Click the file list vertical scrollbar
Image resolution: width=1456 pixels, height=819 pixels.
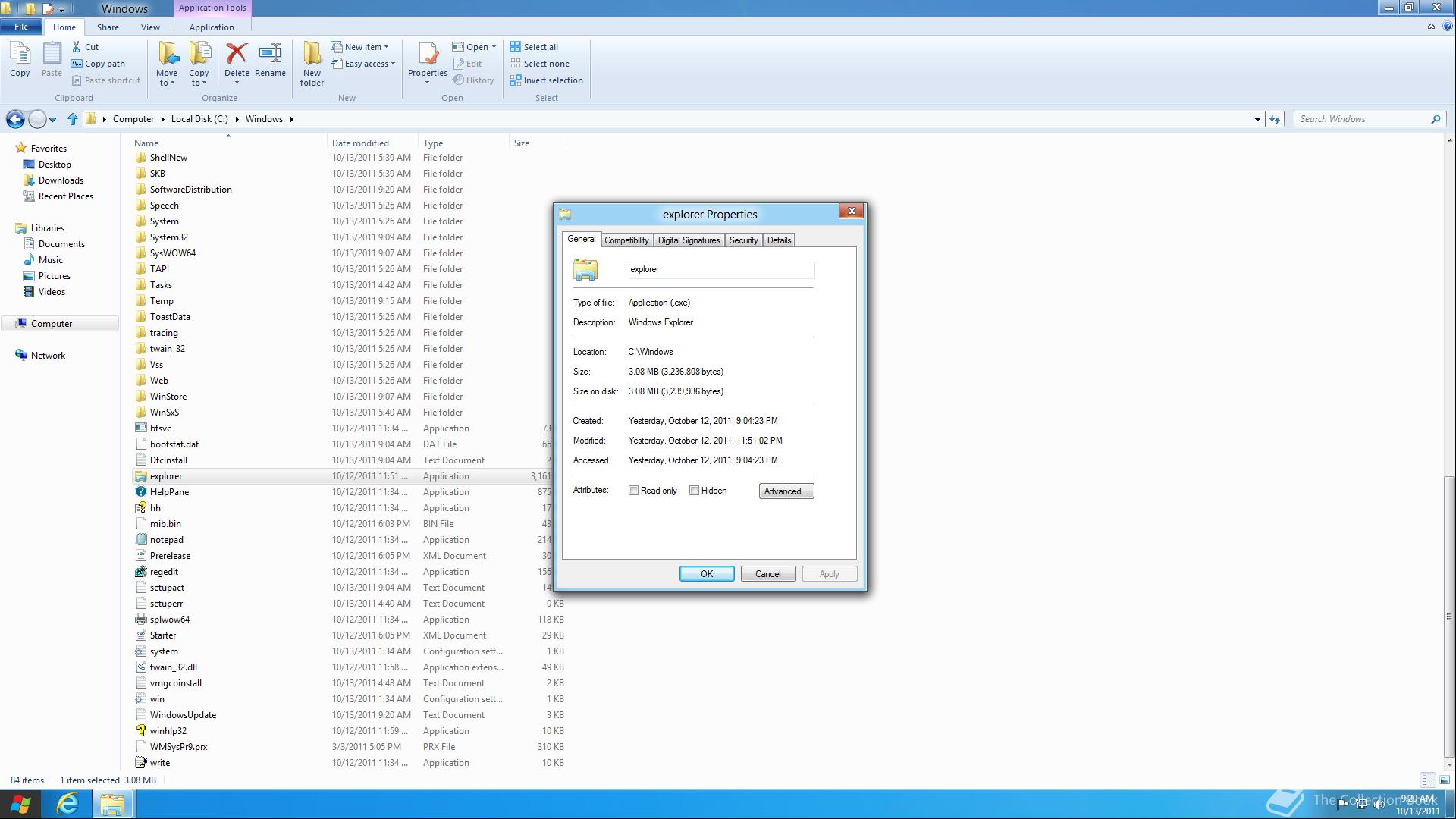pyautogui.click(x=1449, y=452)
